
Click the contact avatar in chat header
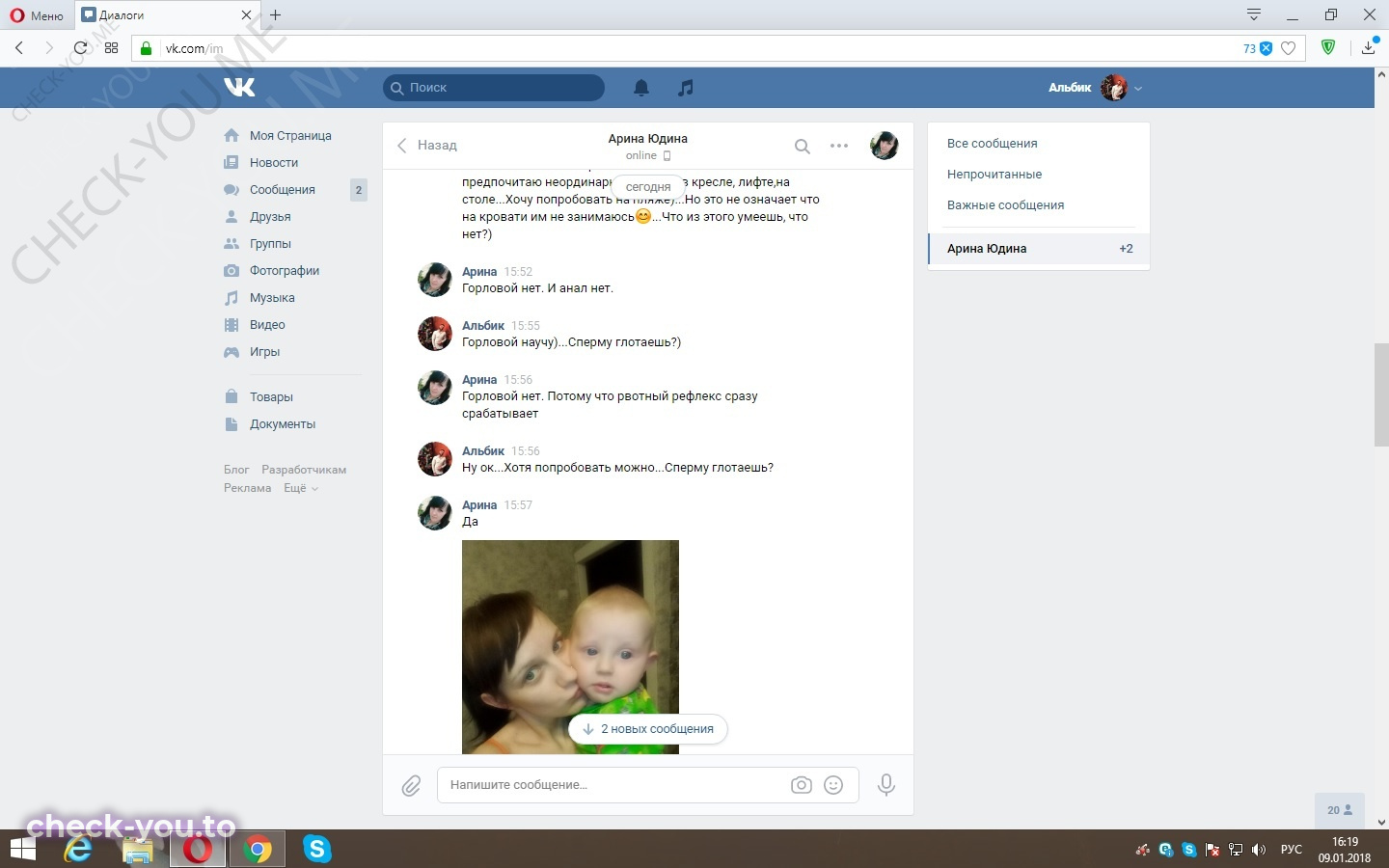tap(884, 146)
